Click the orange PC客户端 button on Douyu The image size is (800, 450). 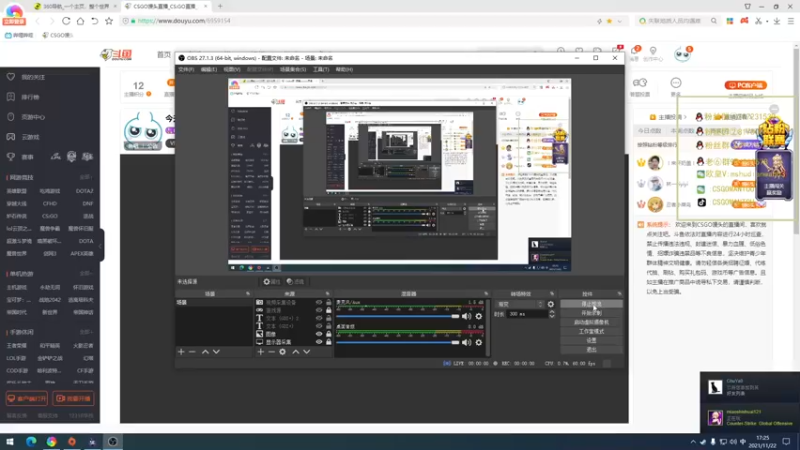click(746, 85)
